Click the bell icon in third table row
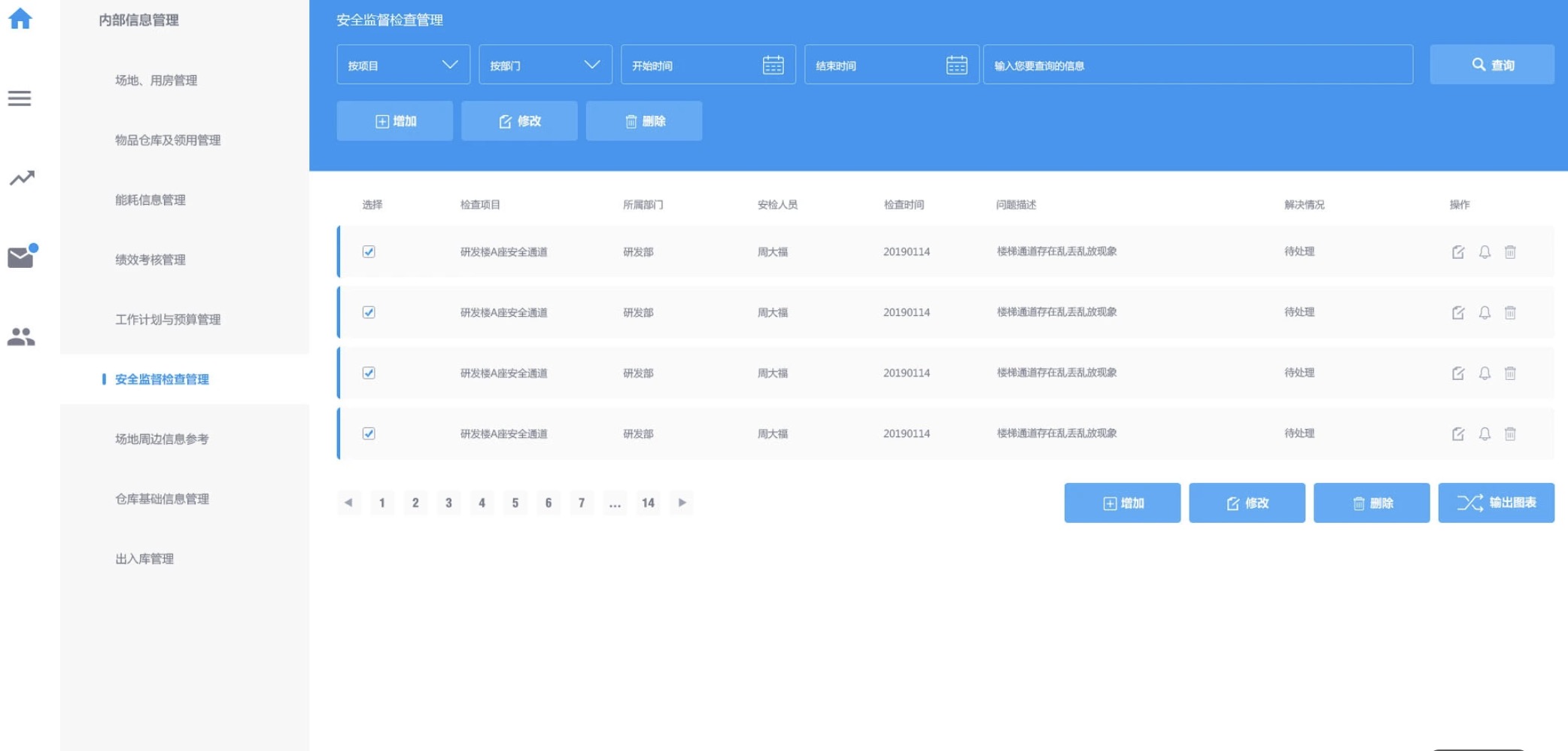The height and width of the screenshot is (751, 1568). click(1484, 373)
